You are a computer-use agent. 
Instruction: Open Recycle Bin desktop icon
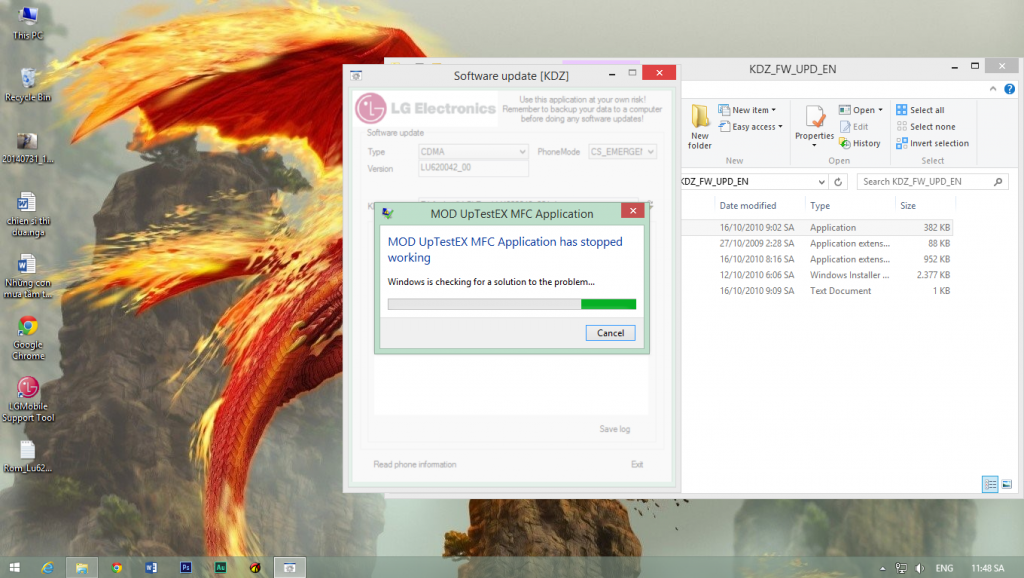[28, 85]
